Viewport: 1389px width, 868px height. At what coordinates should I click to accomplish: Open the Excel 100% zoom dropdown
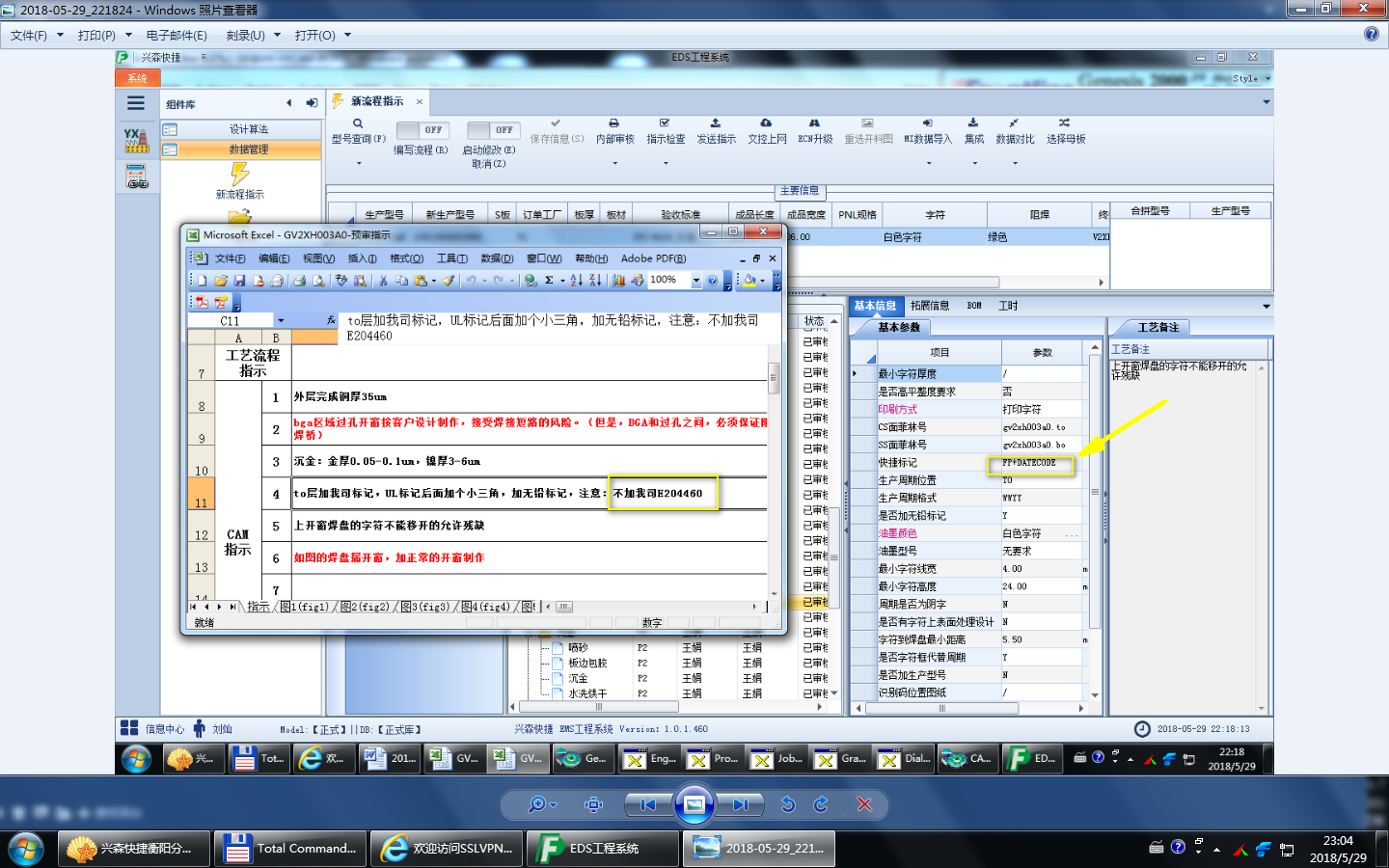coord(696,281)
